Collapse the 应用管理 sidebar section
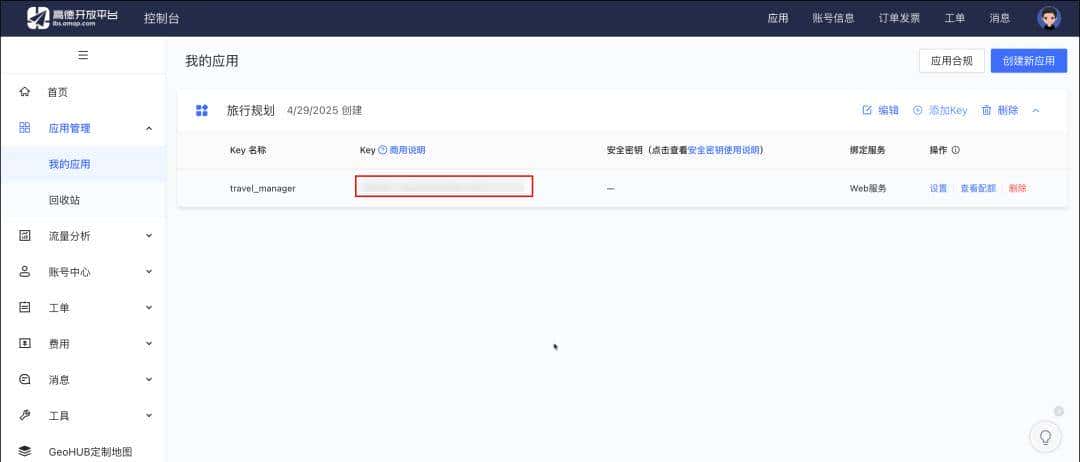Image resolution: width=1080 pixels, height=462 pixels. pyautogui.click(x=149, y=128)
